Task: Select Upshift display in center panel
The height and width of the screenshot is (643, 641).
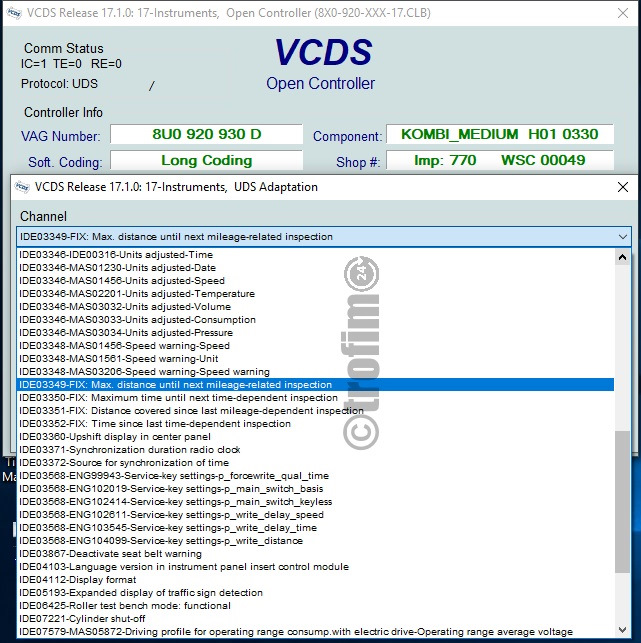Action: 315,437
